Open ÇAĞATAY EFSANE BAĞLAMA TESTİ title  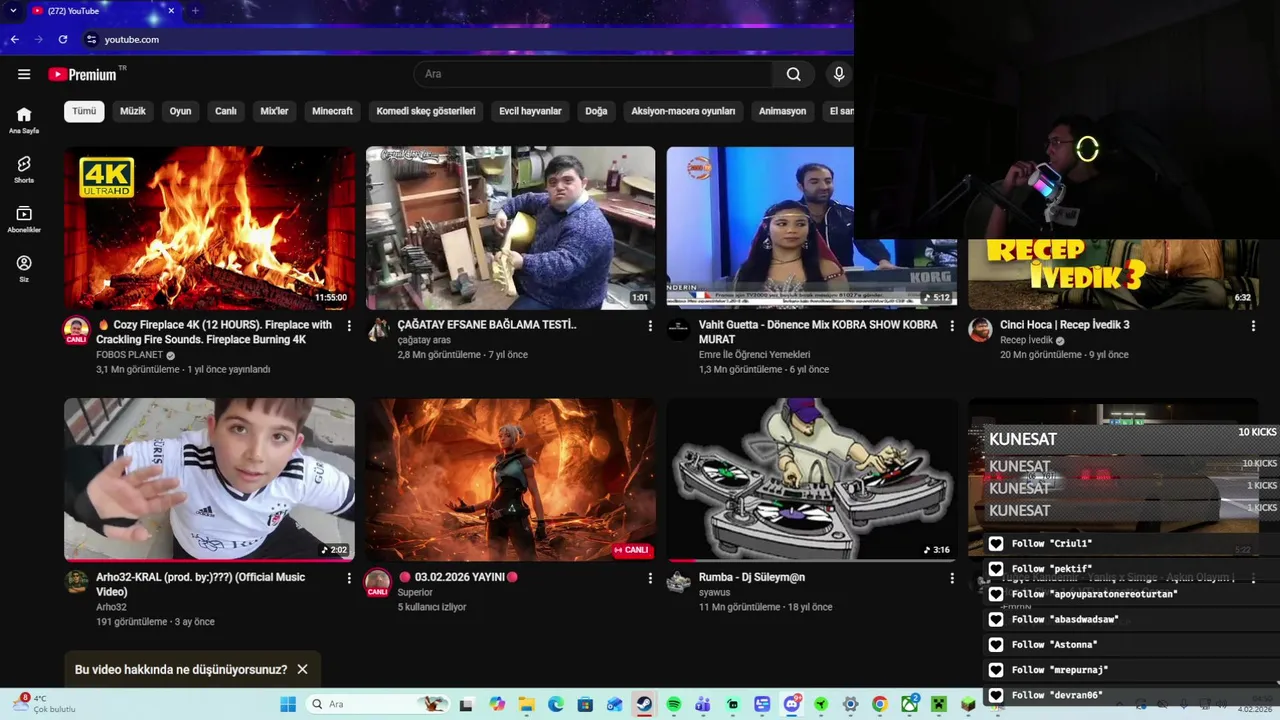(x=487, y=325)
